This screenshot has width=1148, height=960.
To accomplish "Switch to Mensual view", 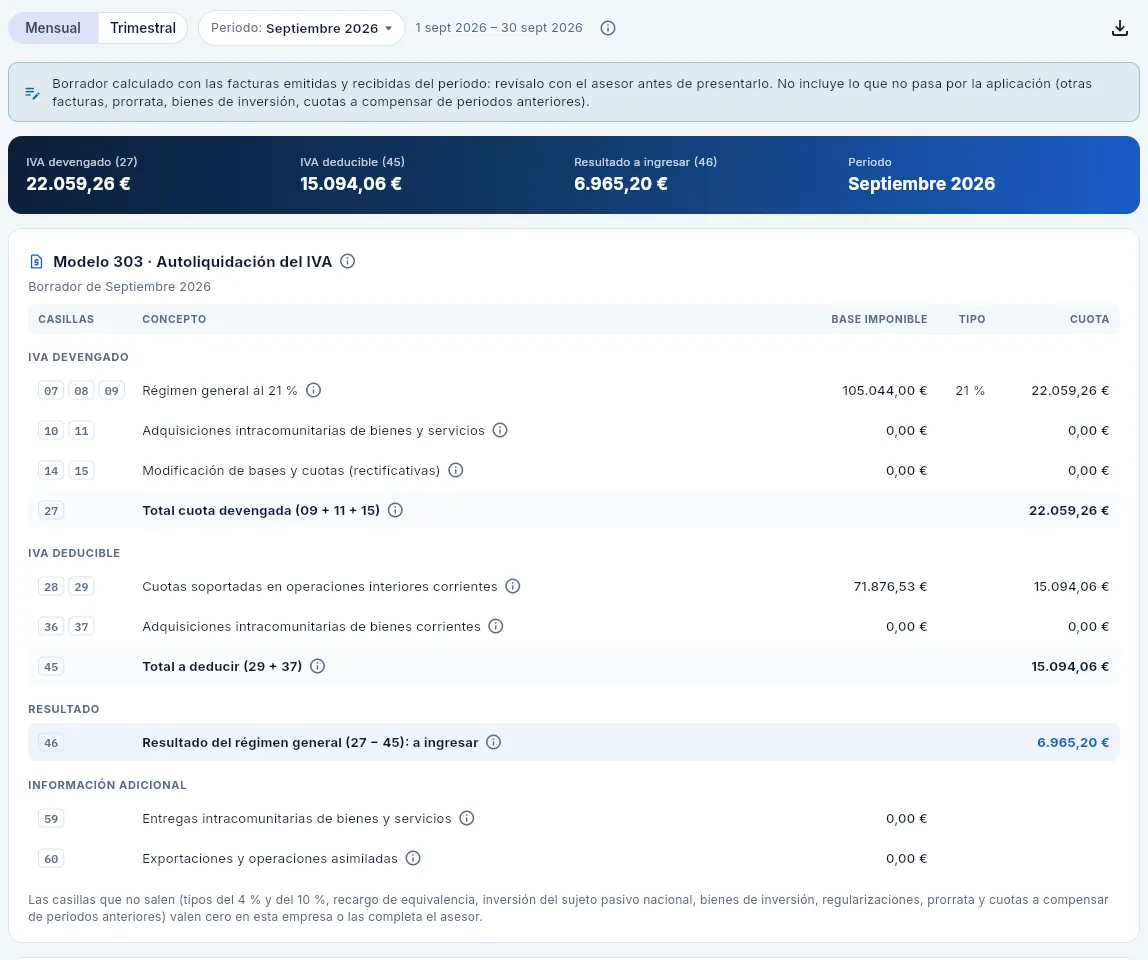I will point(53,28).
